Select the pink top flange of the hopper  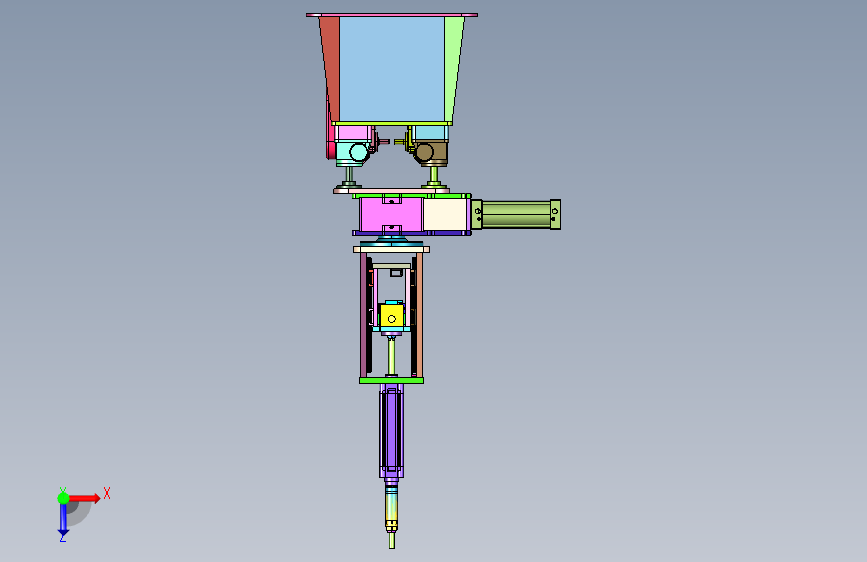coord(392,15)
